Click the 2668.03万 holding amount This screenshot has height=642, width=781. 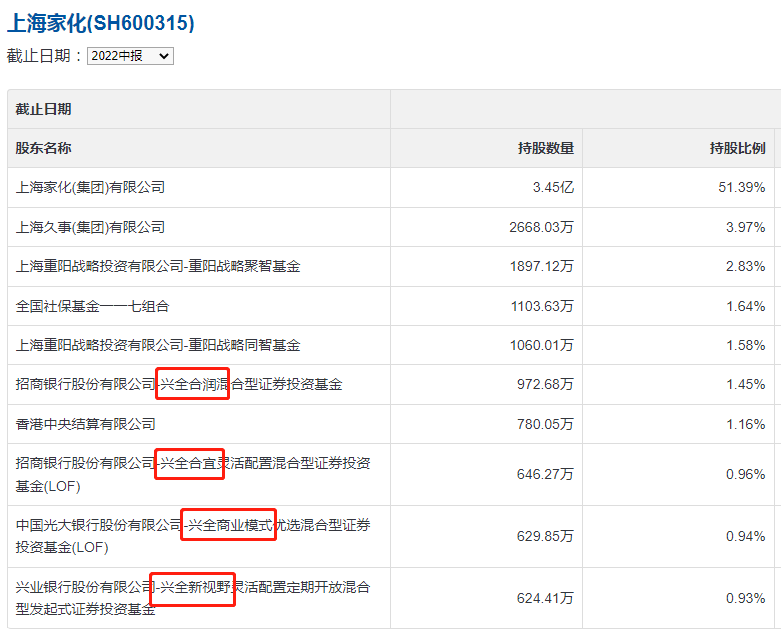click(x=541, y=227)
